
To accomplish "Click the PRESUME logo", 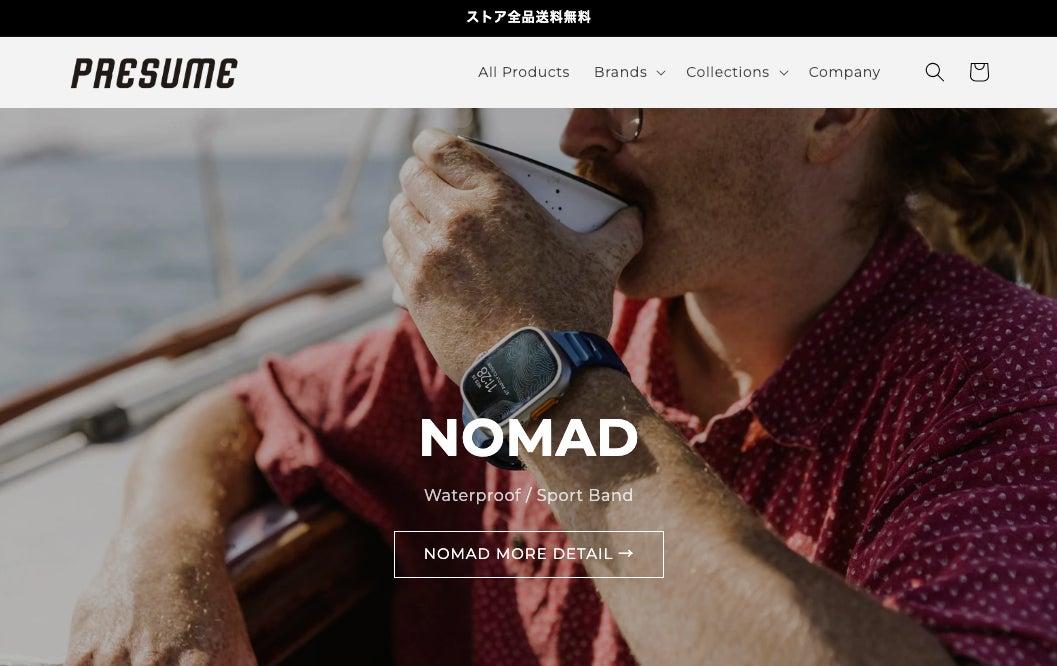I will [x=154, y=73].
